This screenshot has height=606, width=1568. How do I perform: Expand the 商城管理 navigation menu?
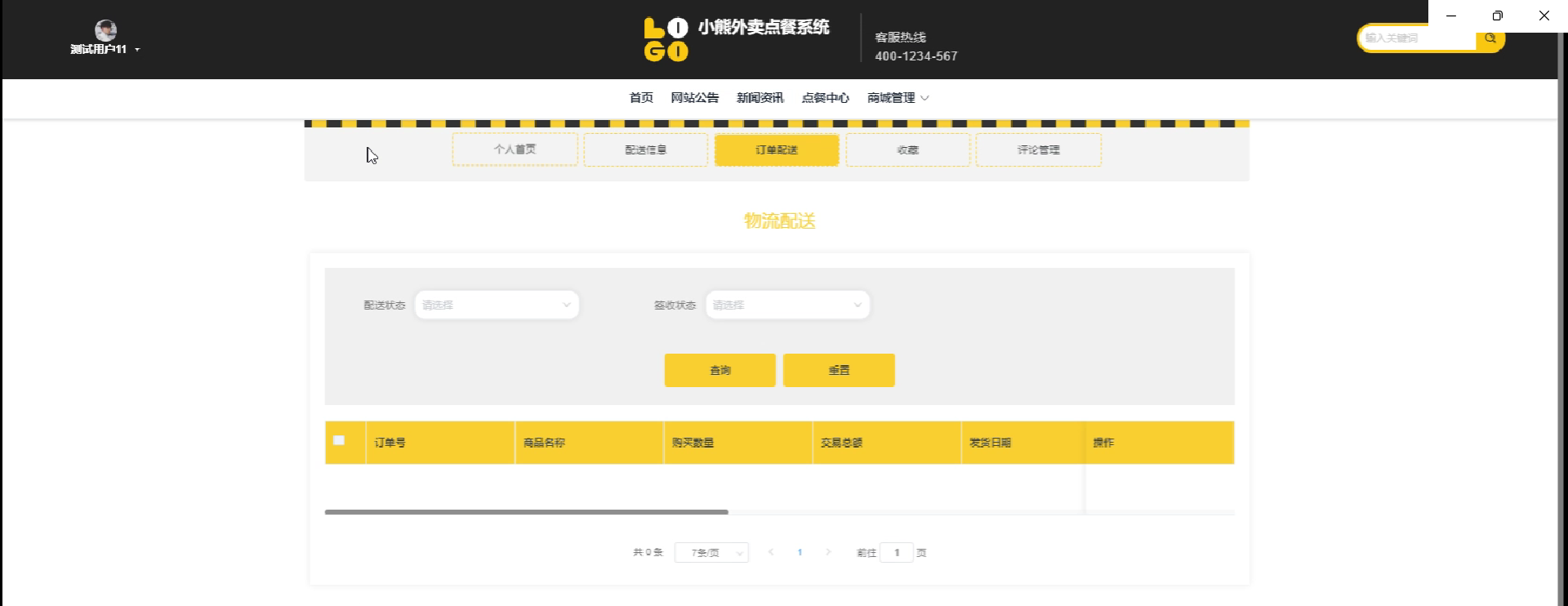pyautogui.click(x=898, y=98)
